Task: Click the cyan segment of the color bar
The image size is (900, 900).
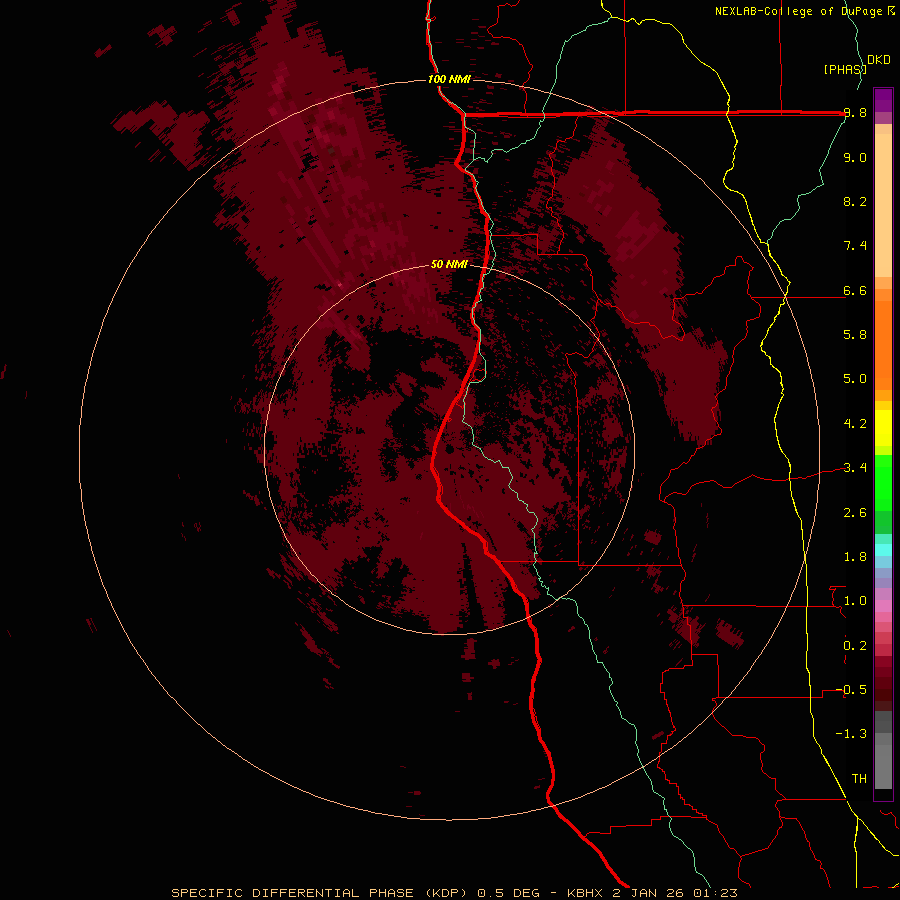Action: tap(883, 550)
